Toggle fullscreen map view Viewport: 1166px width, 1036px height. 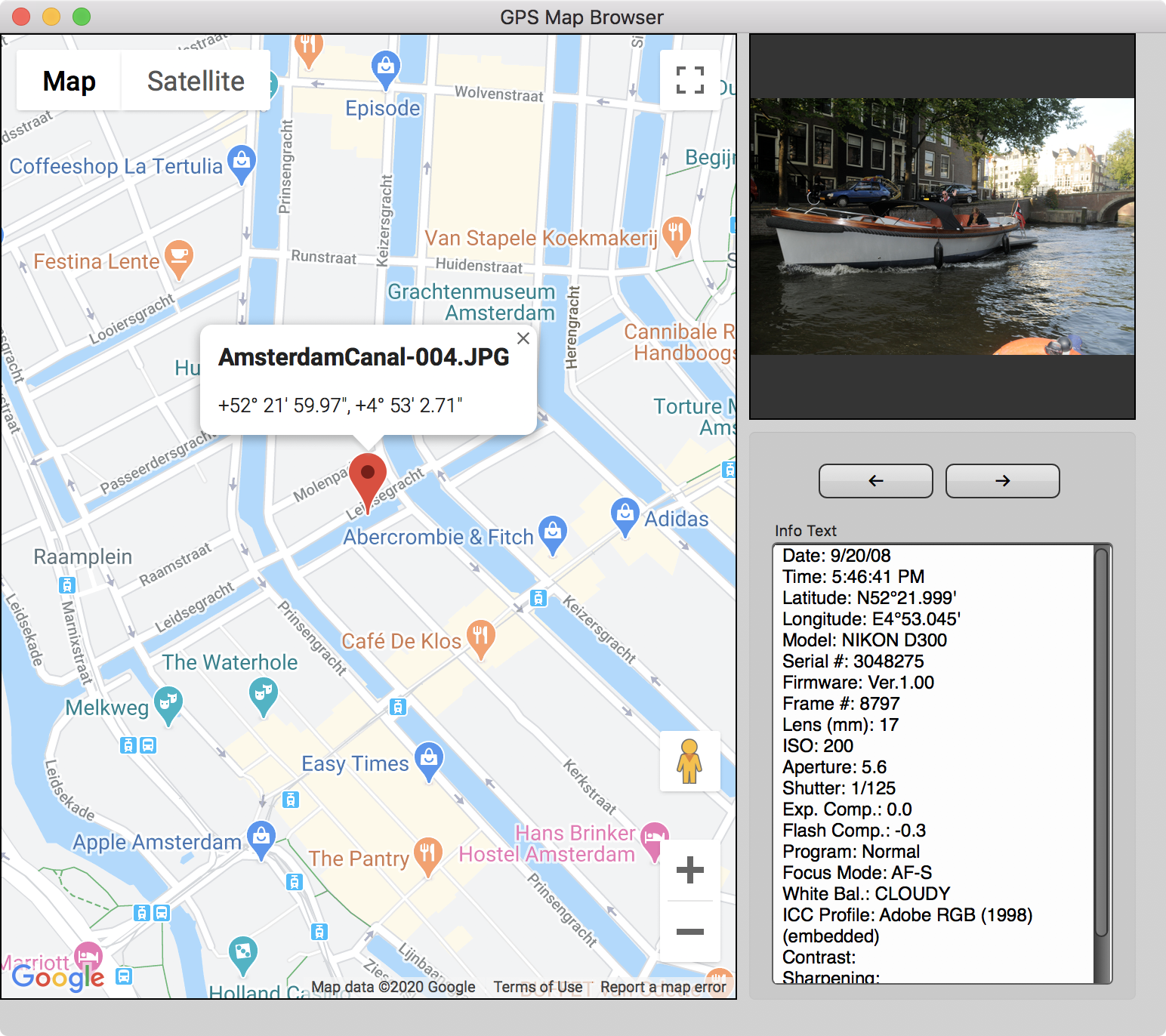689,80
